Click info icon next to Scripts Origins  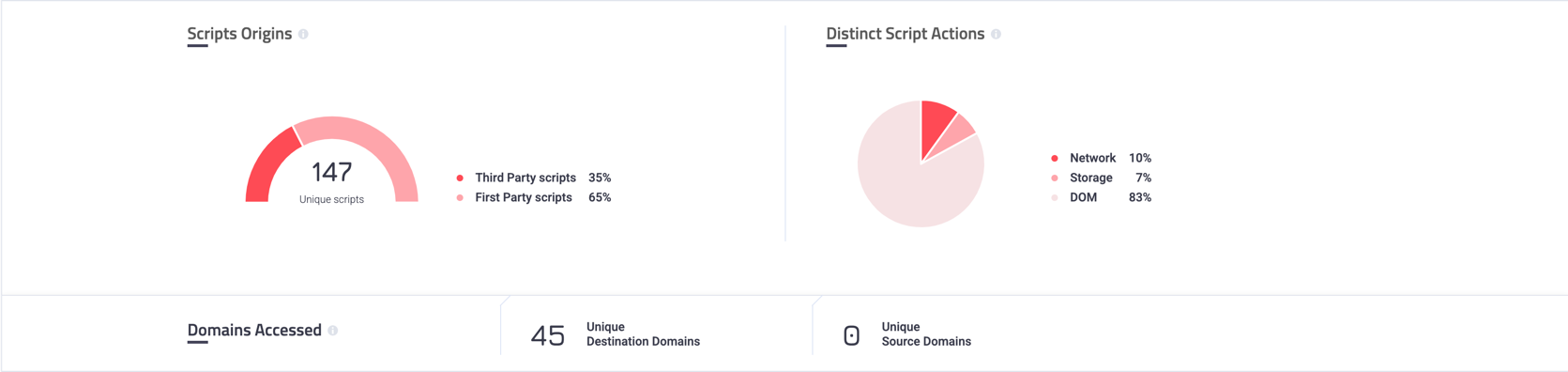point(303,34)
